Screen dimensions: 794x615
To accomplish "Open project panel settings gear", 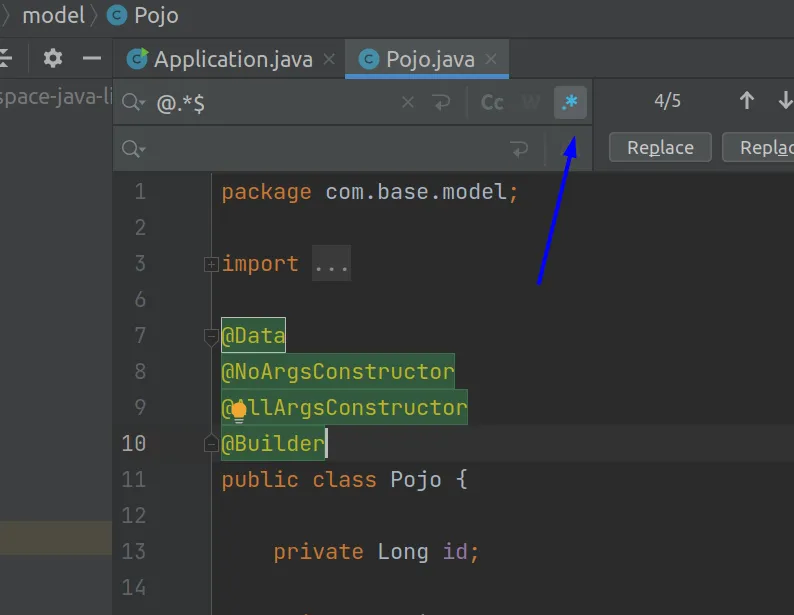I will point(53,59).
